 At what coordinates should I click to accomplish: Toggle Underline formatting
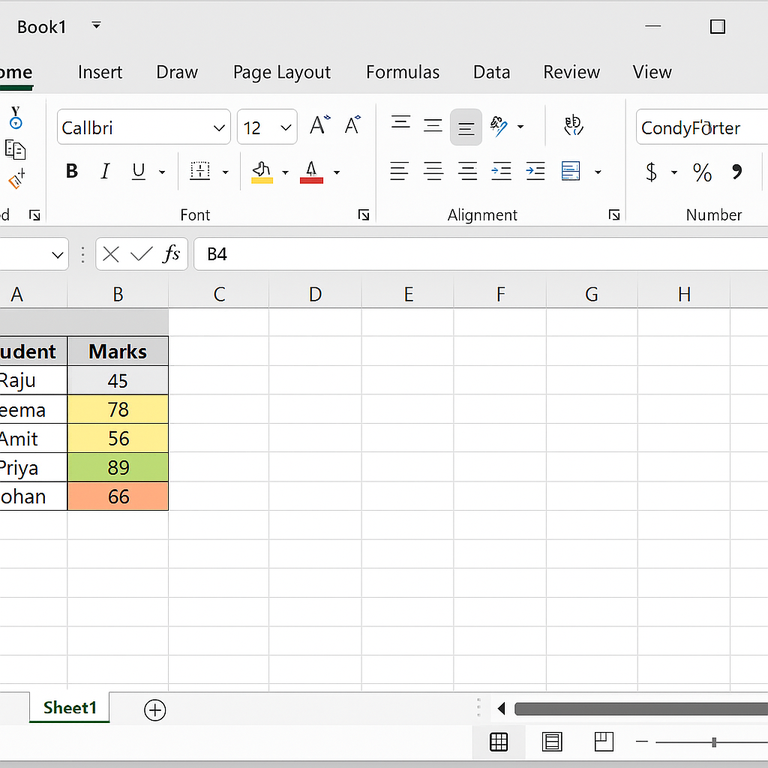(139, 171)
